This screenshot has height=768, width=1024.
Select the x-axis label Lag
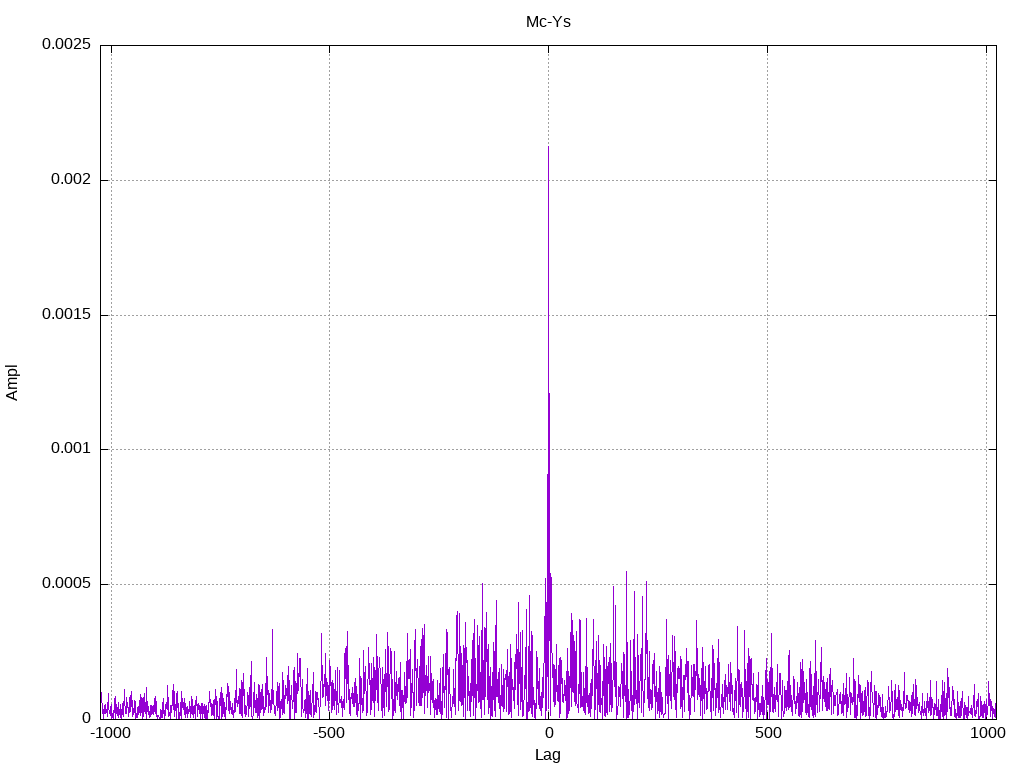tap(548, 755)
